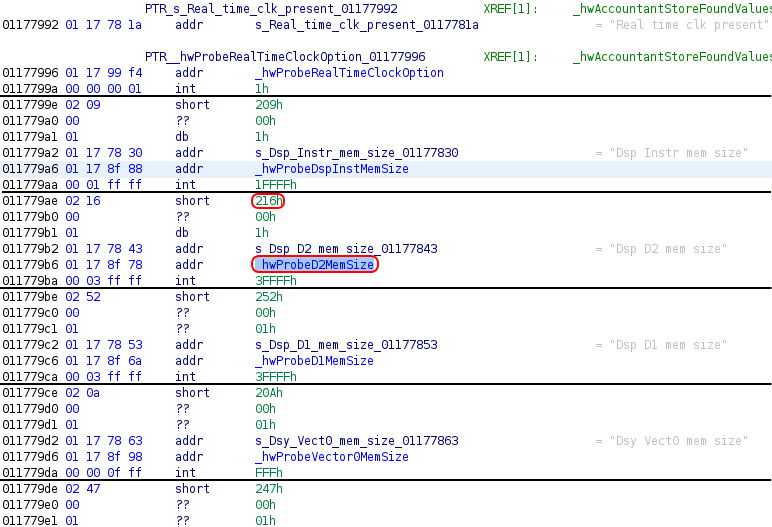
Task: Select the 252h short value
Action: 269,296
